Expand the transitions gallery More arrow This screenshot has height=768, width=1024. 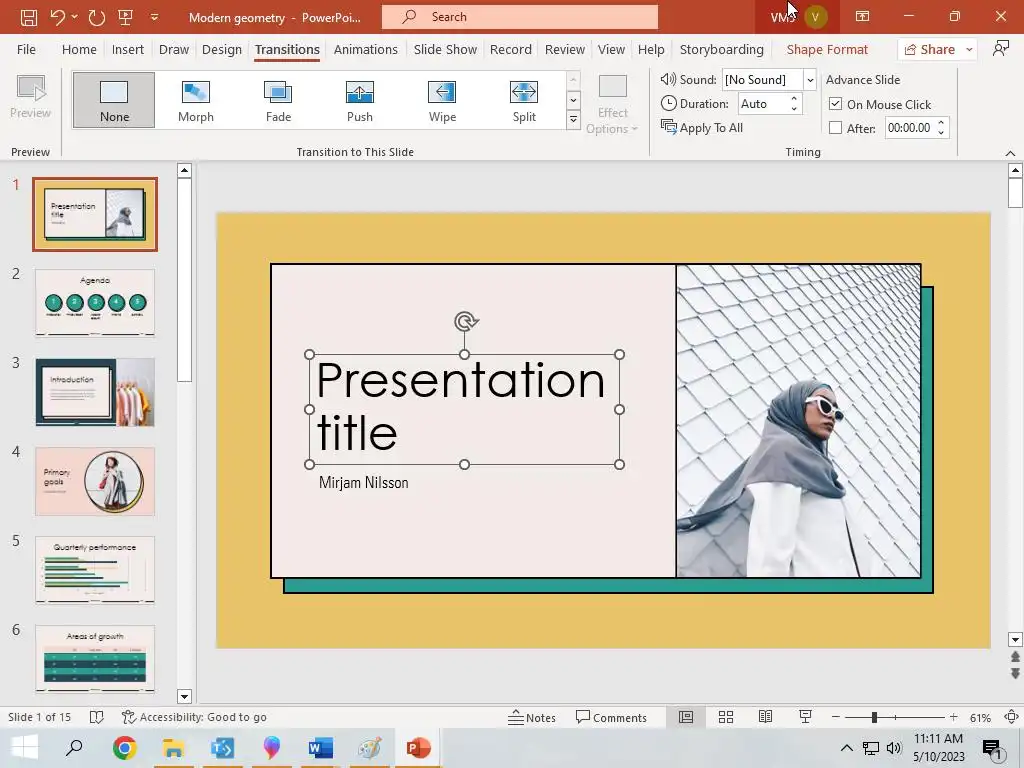point(573,120)
